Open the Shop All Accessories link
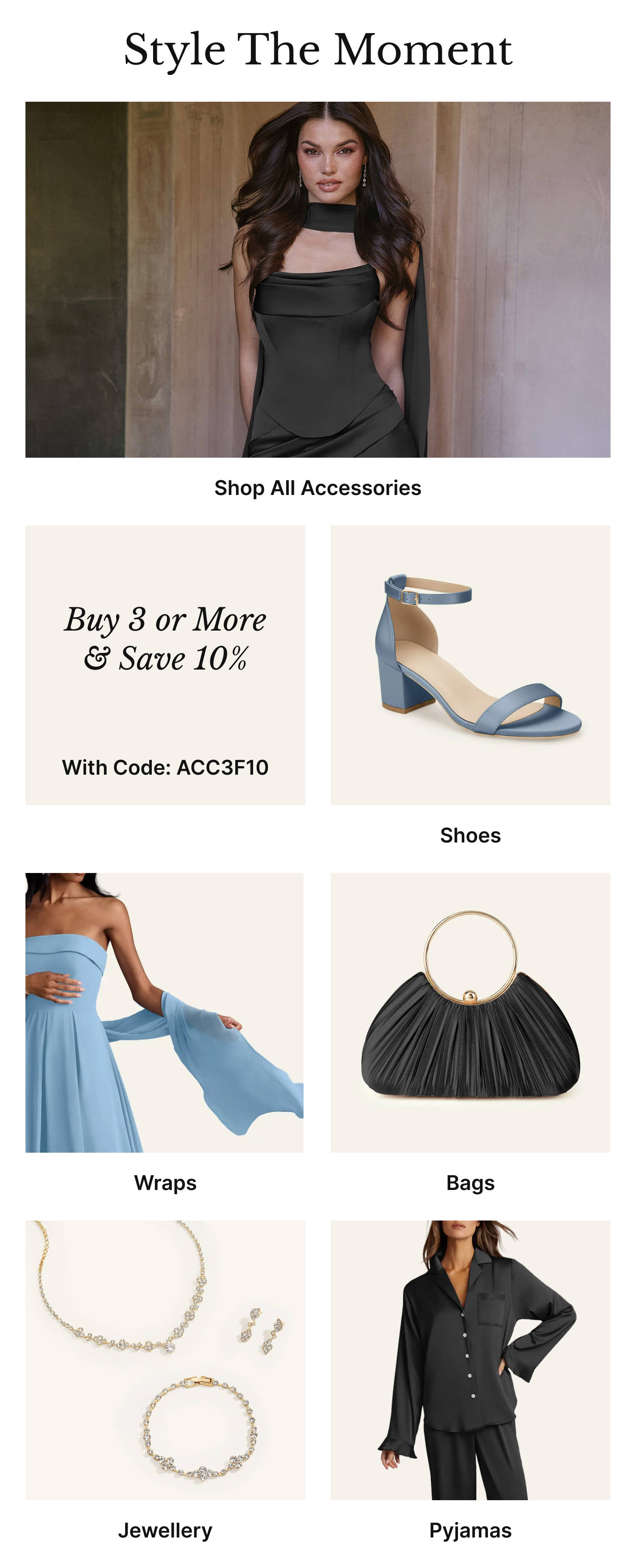The image size is (636, 1568). pyautogui.click(x=318, y=488)
